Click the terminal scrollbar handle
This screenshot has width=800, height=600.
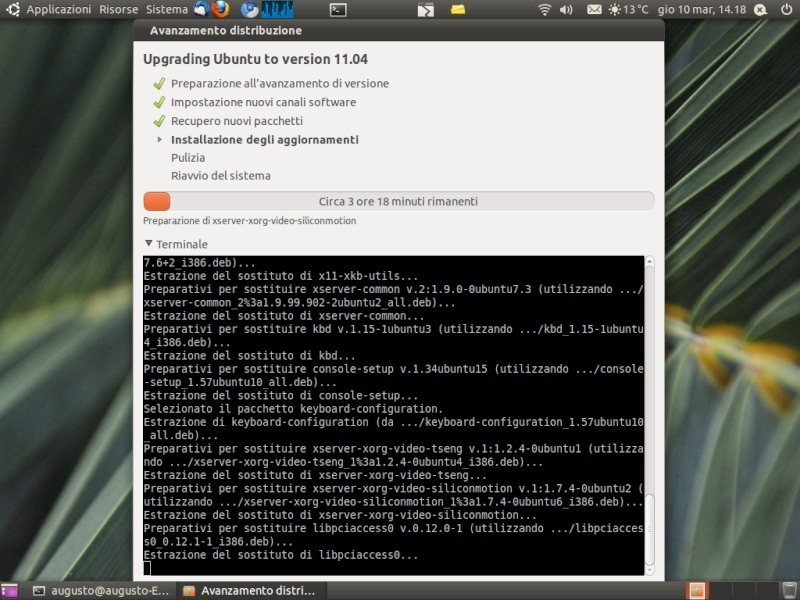click(x=649, y=529)
